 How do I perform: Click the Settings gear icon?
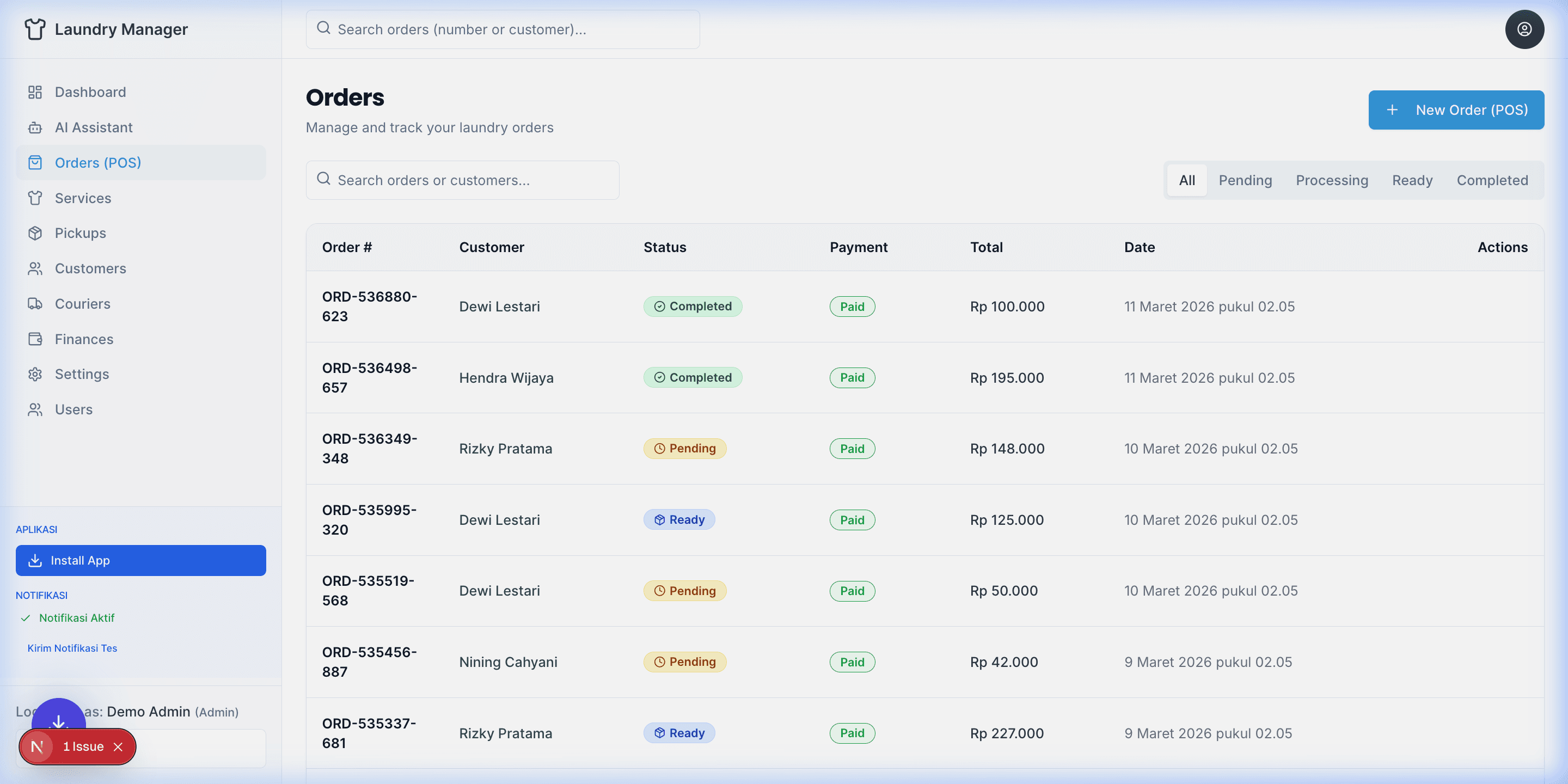pos(35,373)
